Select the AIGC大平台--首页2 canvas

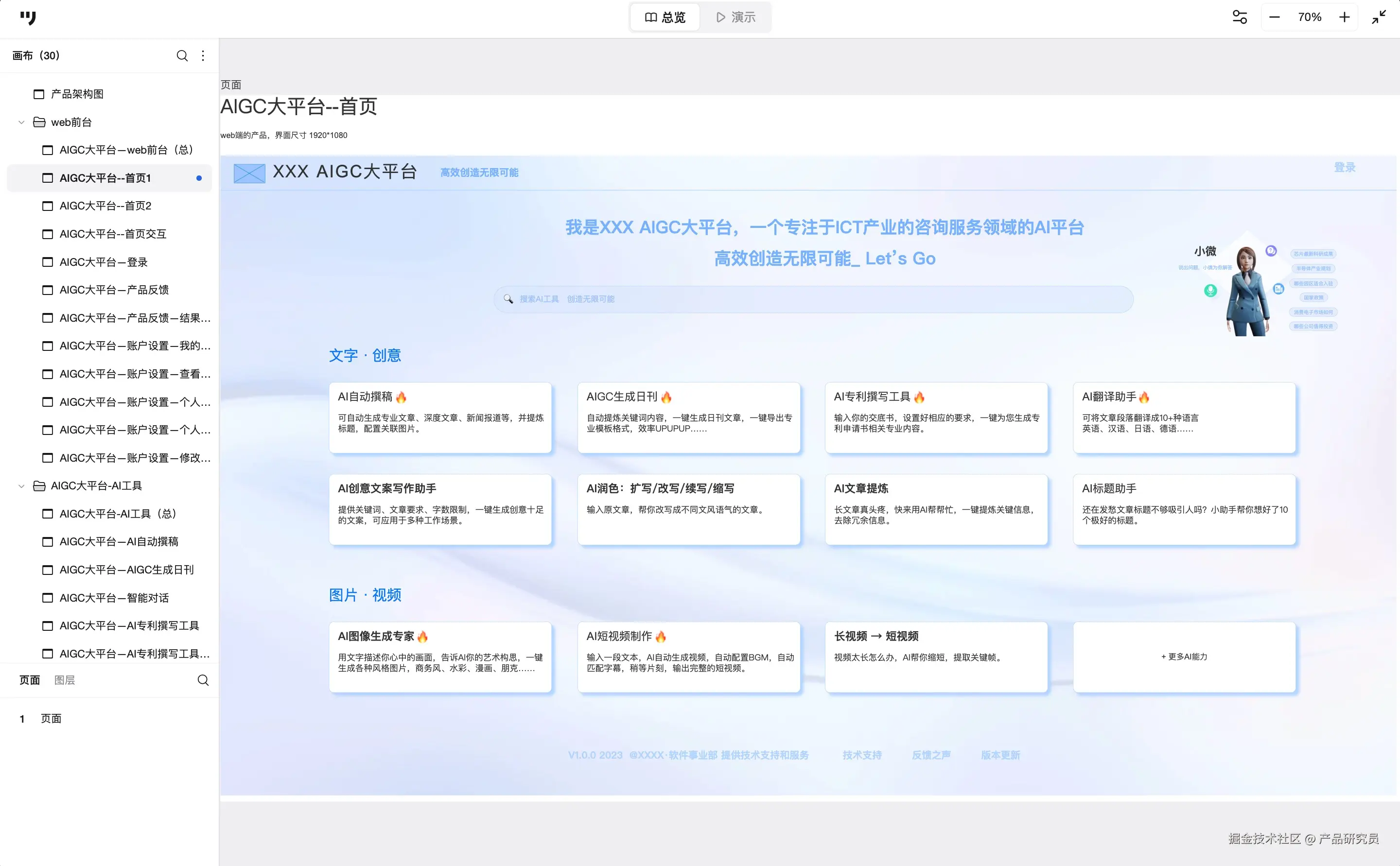105,206
